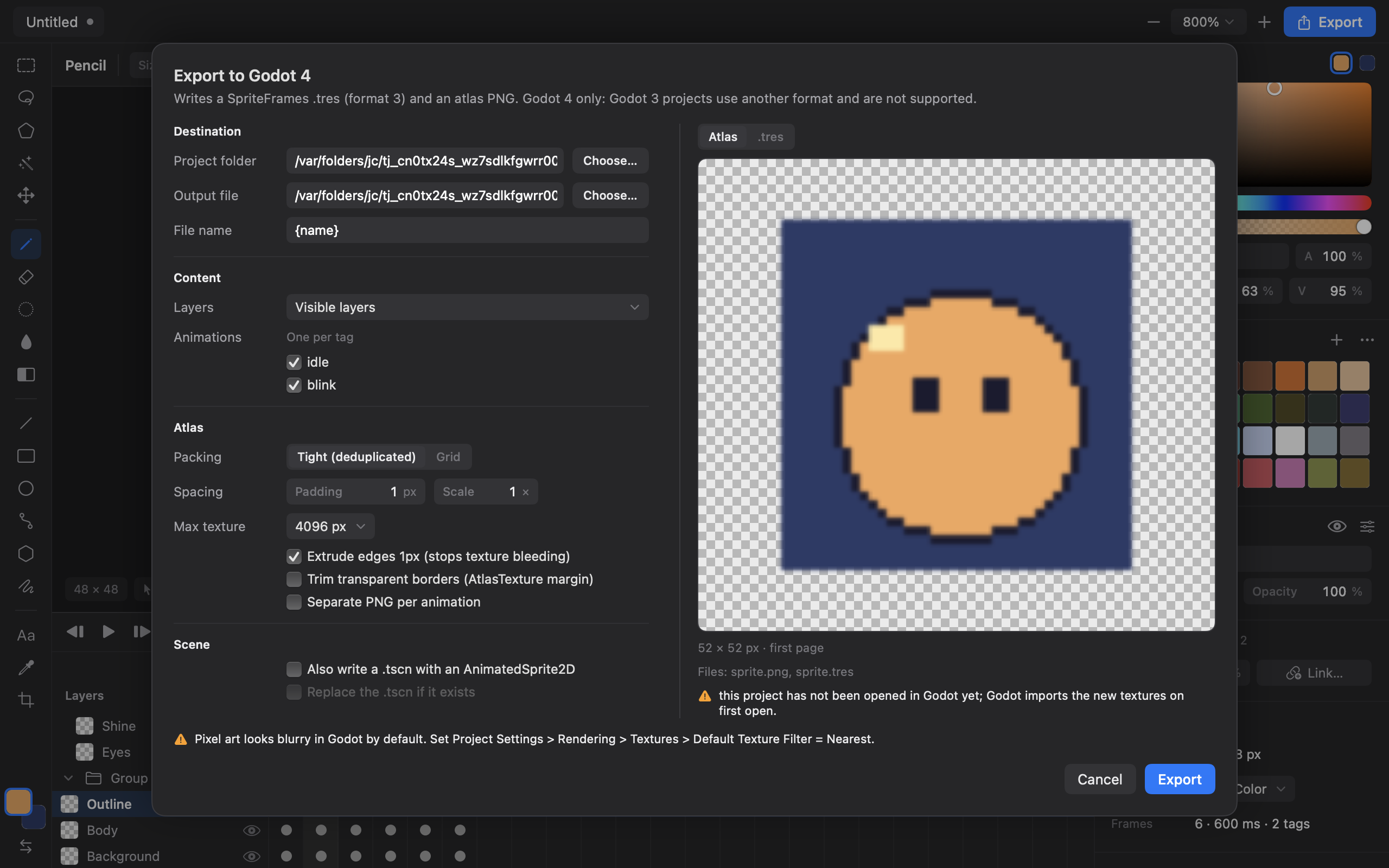Select the line tool
Viewport: 1389px width, 868px height.
click(26, 424)
